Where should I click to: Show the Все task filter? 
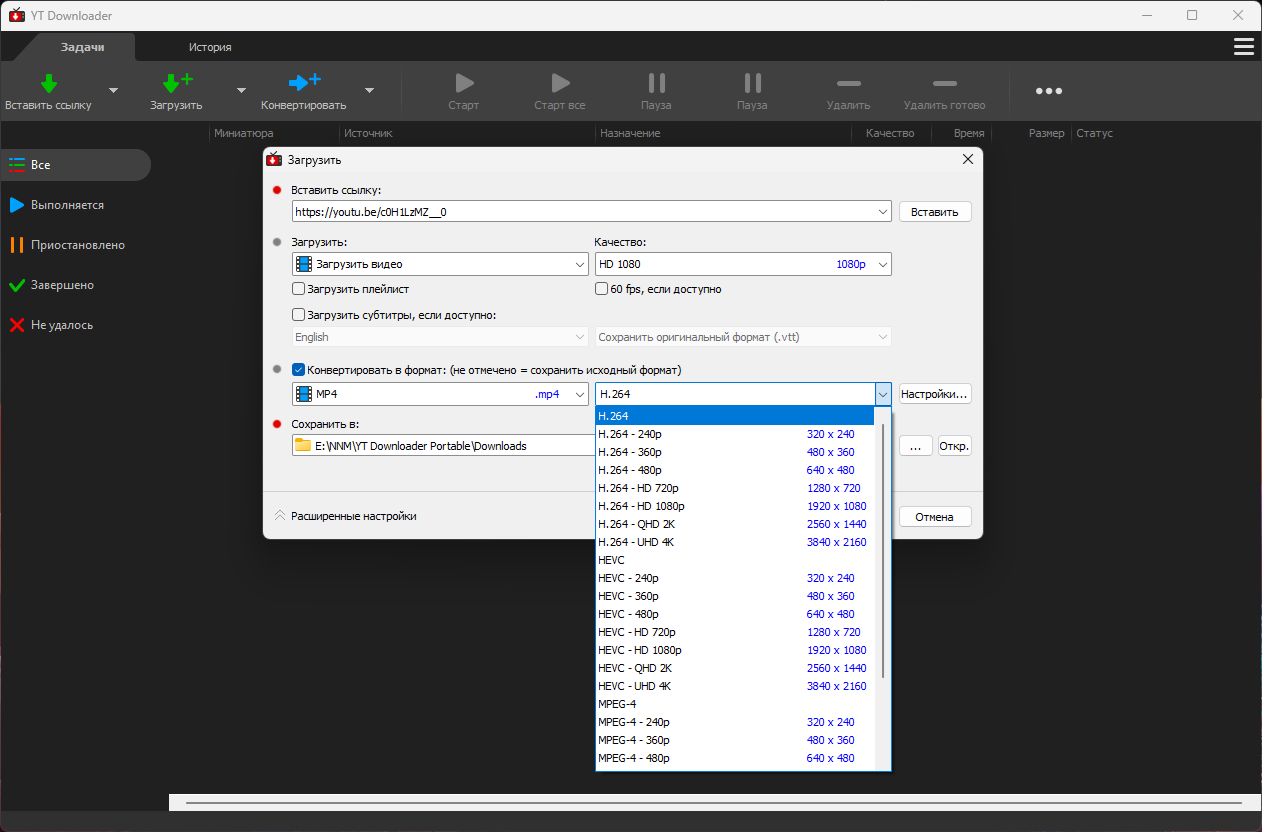coord(76,165)
